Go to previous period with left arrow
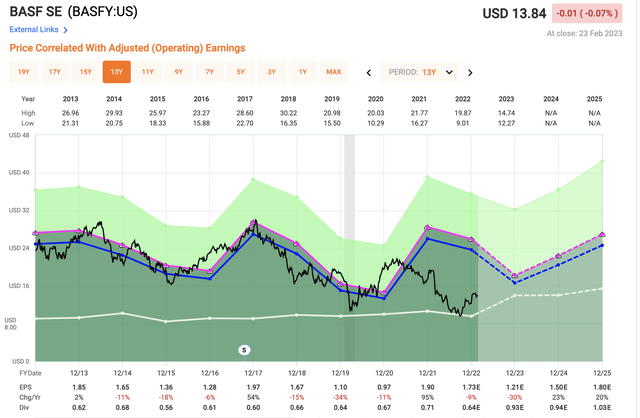This screenshot has height=418, width=640. [369, 73]
